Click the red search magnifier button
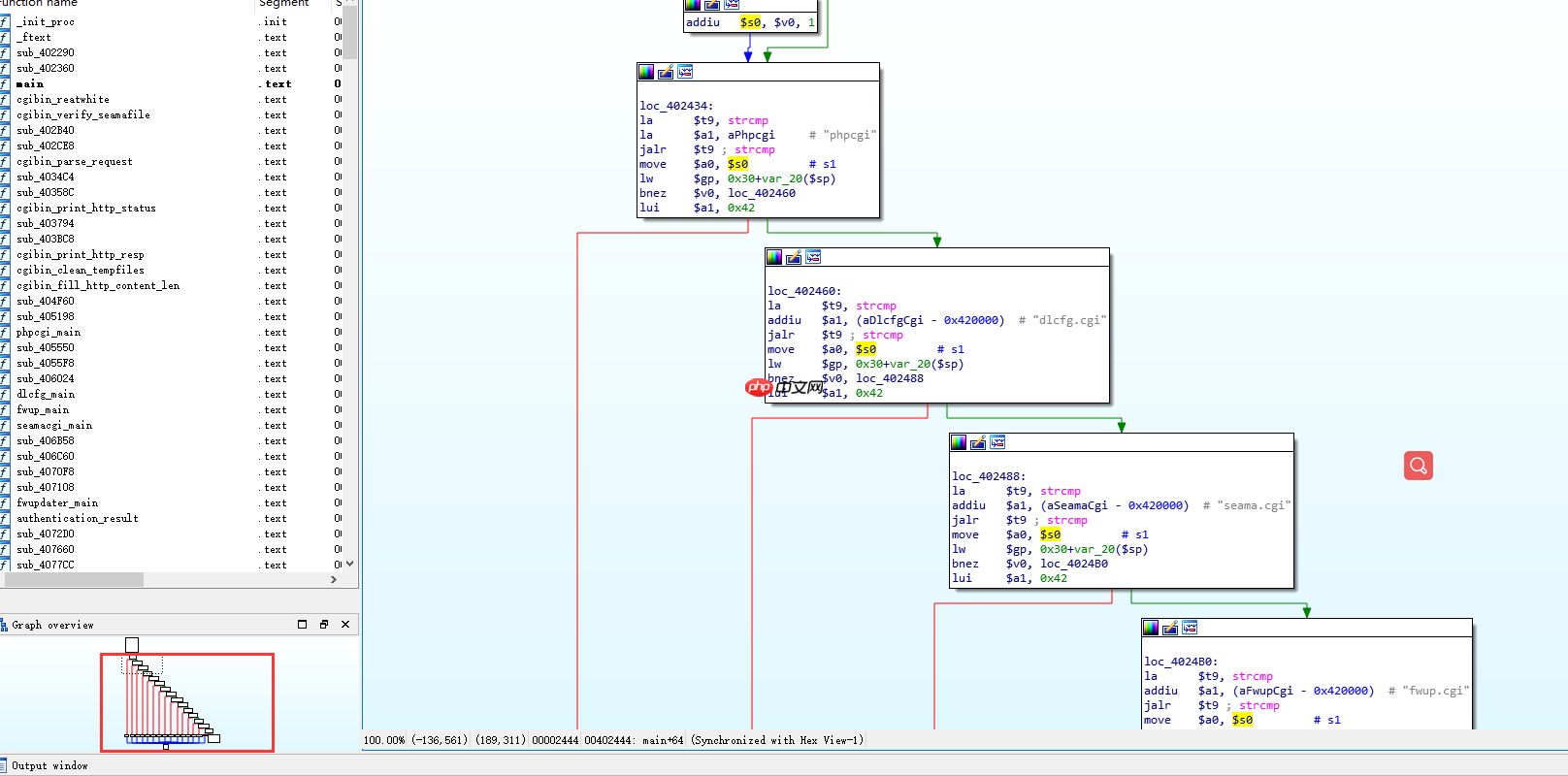The height and width of the screenshot is (776, 1568). (x=1418, y=466)
